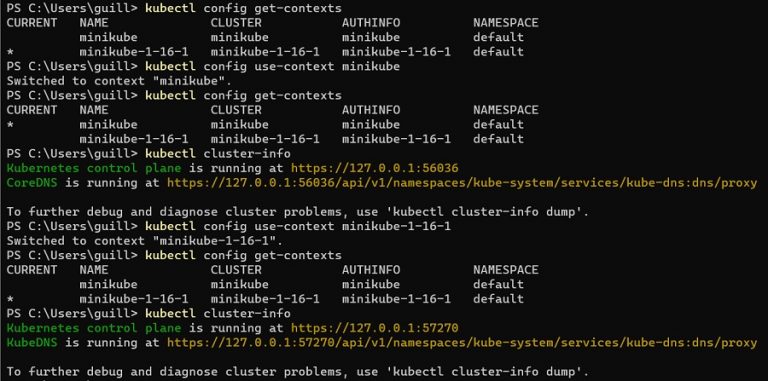768x381 pixels.
Task: Click the 'kubectl config use-context minikube-1-16-1' command
Action: tap(298, 227)
